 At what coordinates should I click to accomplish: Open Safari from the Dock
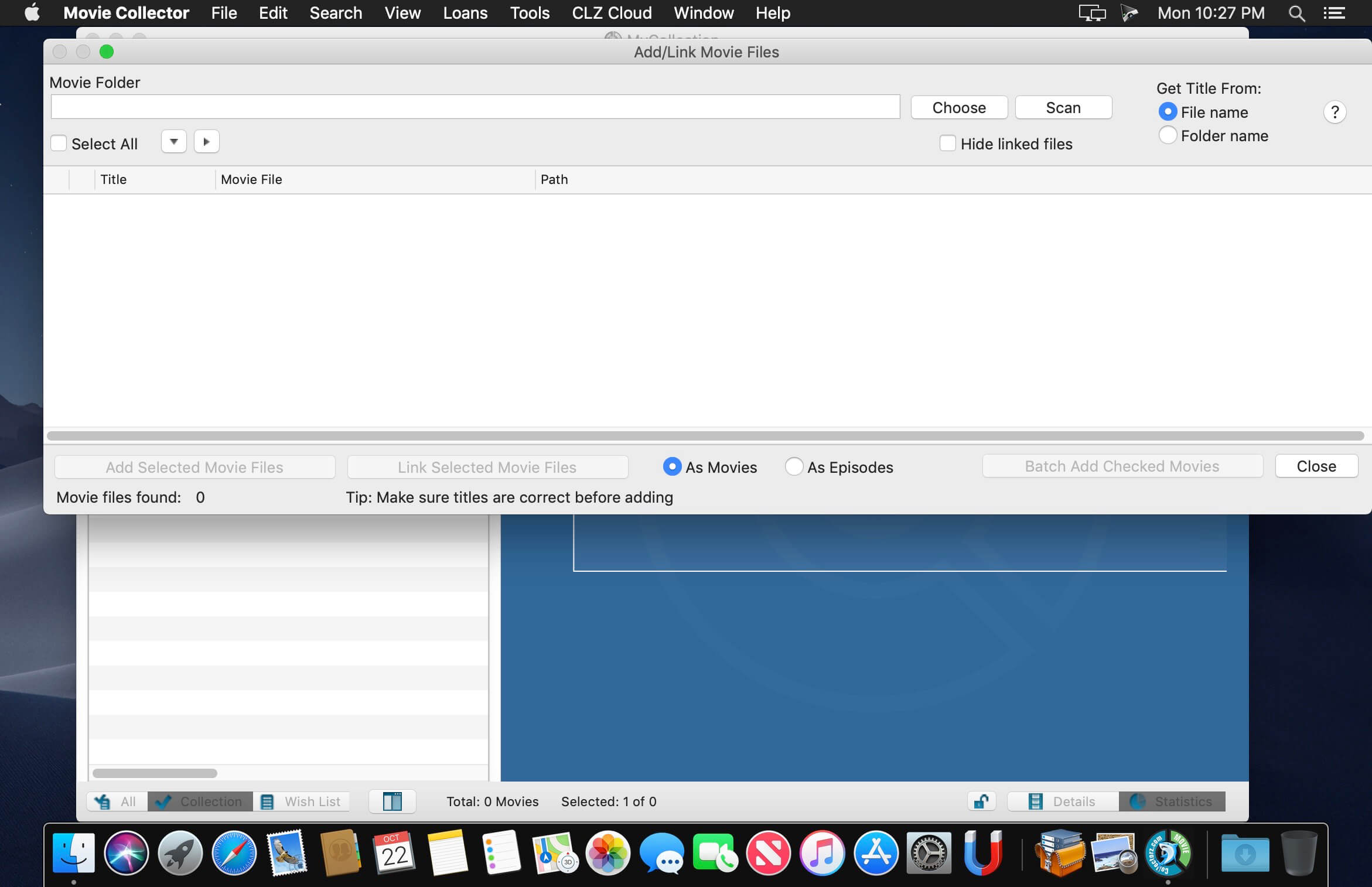[x=234, y=852]
